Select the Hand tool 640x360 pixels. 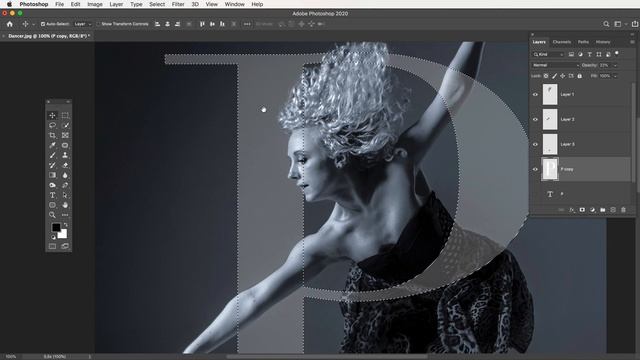pos(65,205)
